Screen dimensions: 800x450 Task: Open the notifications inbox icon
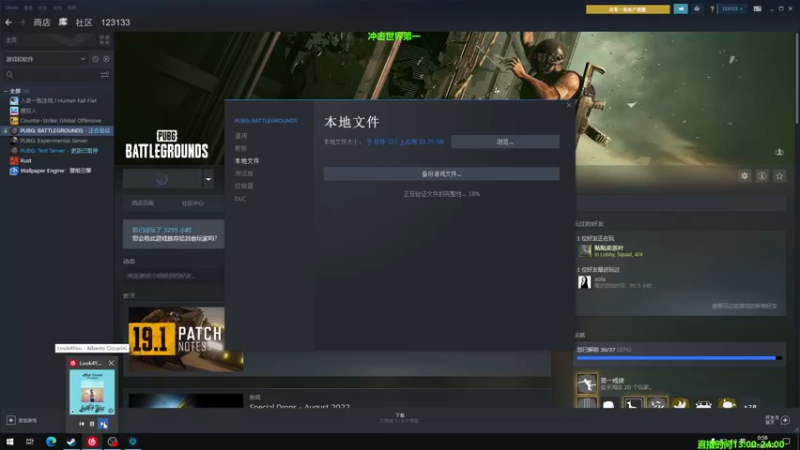697,9
